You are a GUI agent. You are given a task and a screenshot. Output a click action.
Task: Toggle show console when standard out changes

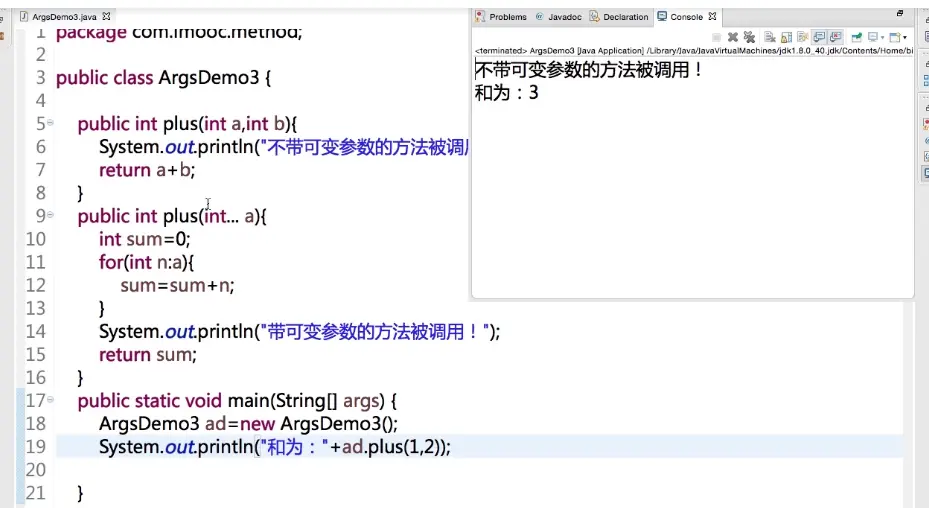click(x=819, y=37)
